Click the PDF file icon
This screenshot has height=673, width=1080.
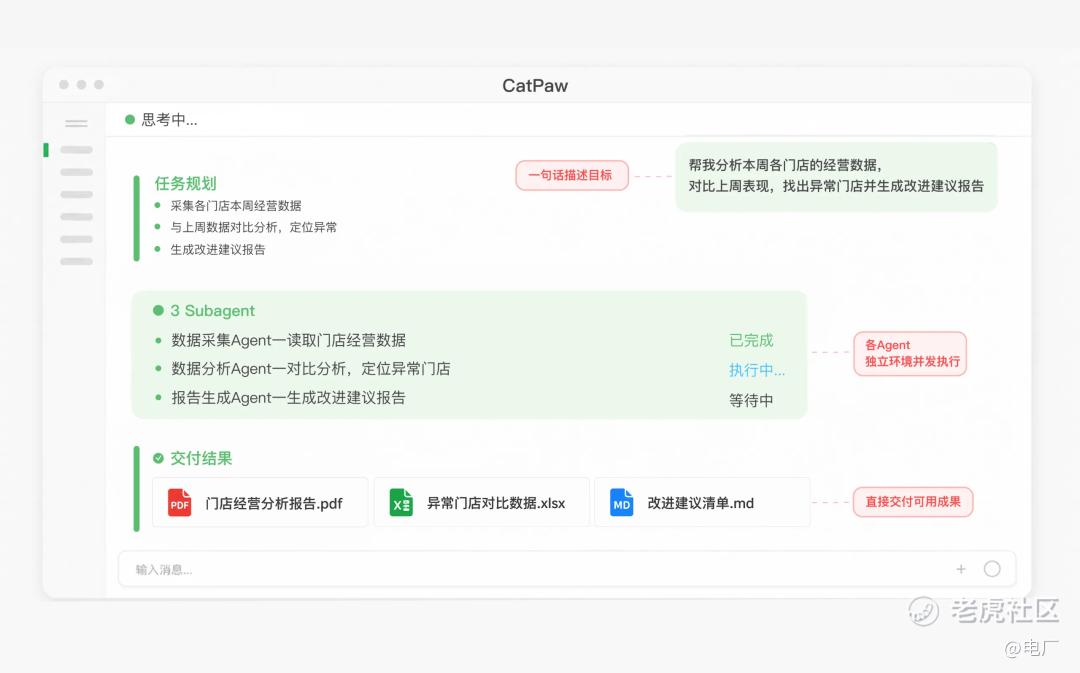coord(180,503)
